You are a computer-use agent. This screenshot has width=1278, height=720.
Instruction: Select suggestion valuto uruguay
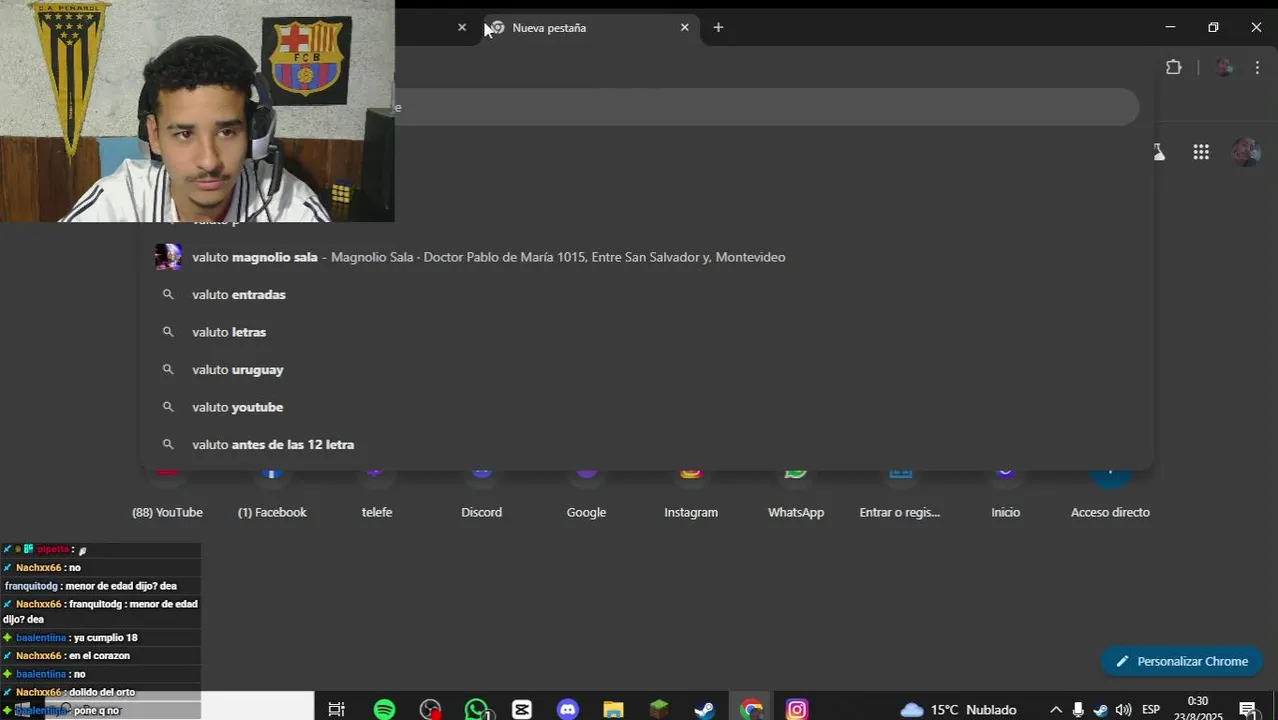tap(646, 370)
